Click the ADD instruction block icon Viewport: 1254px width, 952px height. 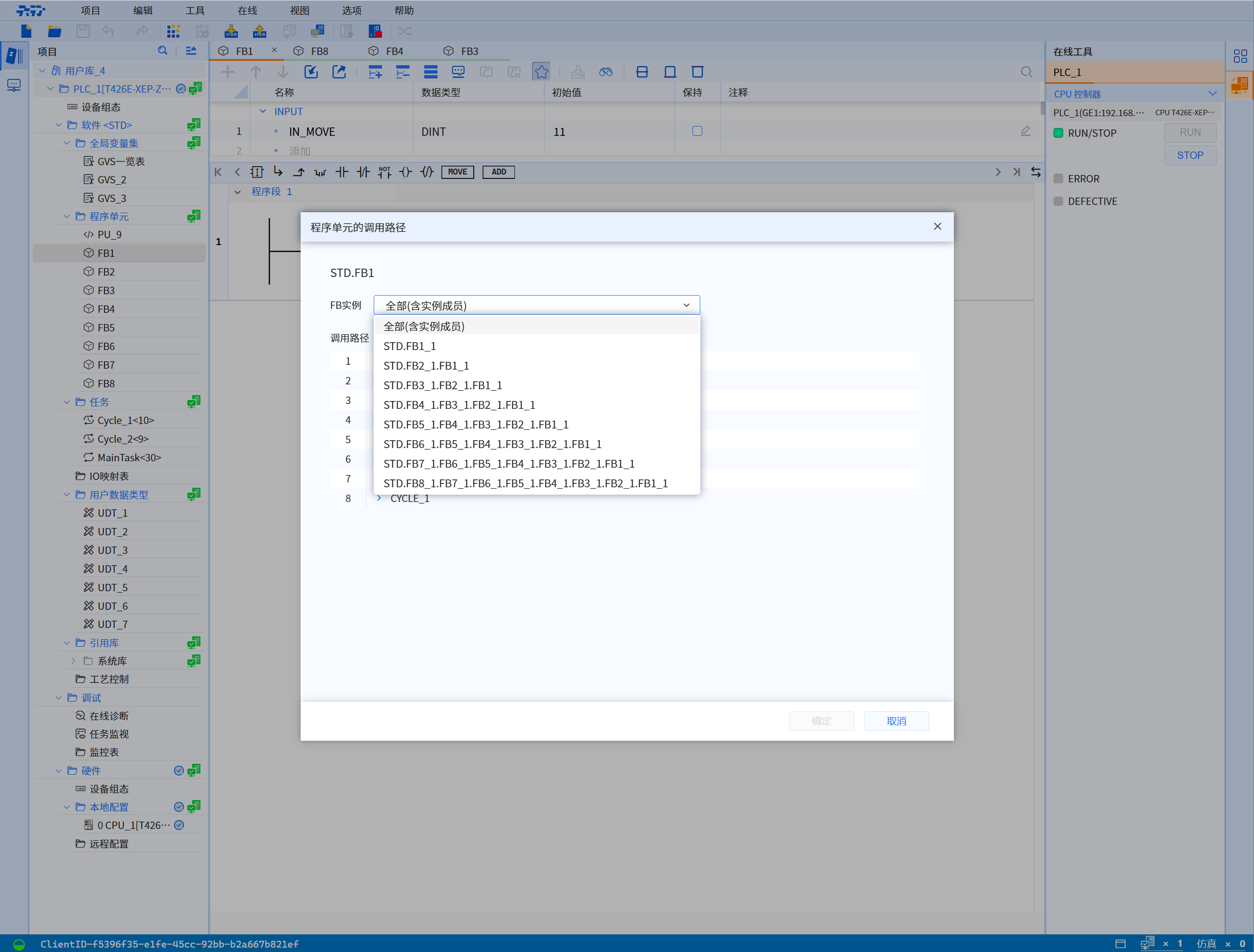click(x=498, y=172)
